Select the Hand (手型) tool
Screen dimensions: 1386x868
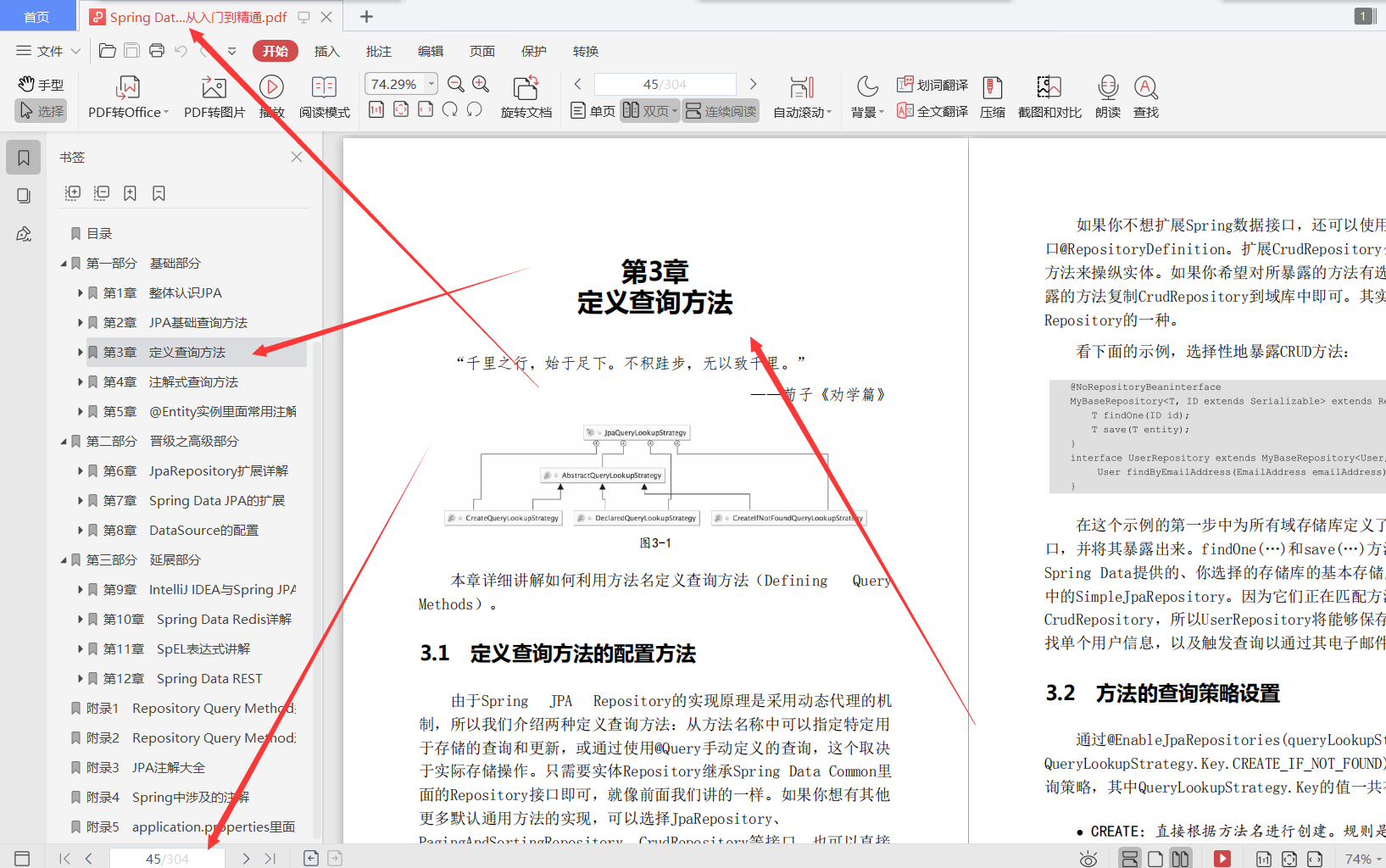coord(41,85)
